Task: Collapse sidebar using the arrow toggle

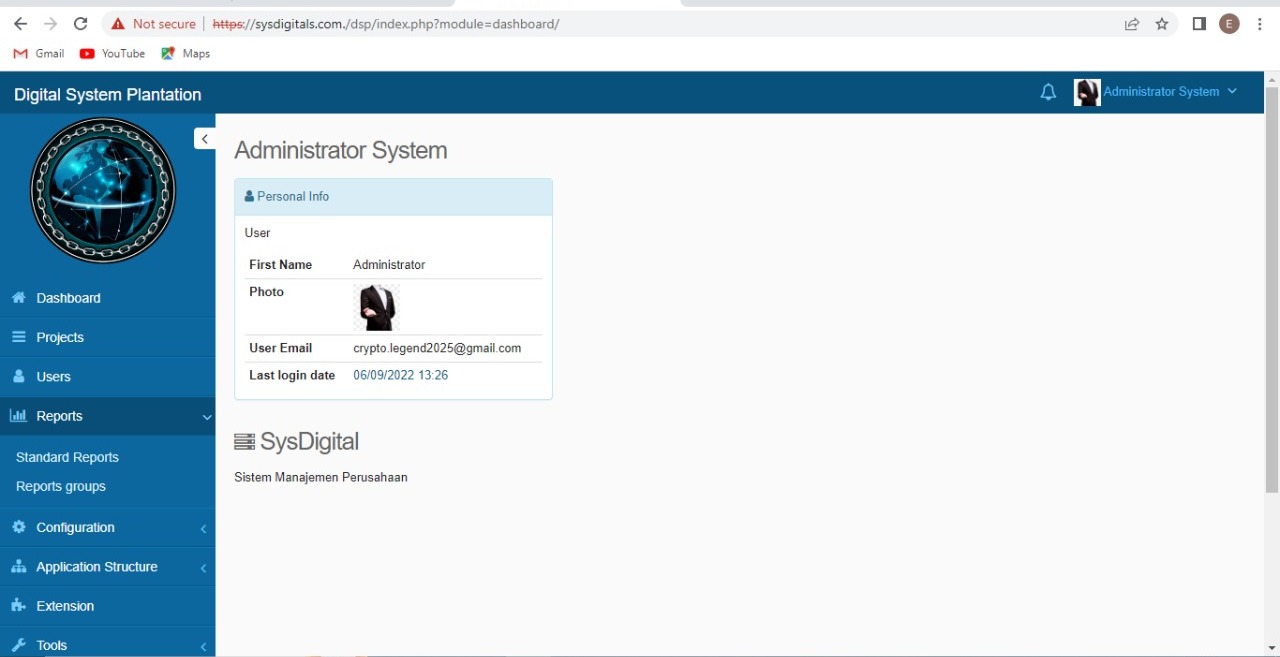Action: point(204,139)
